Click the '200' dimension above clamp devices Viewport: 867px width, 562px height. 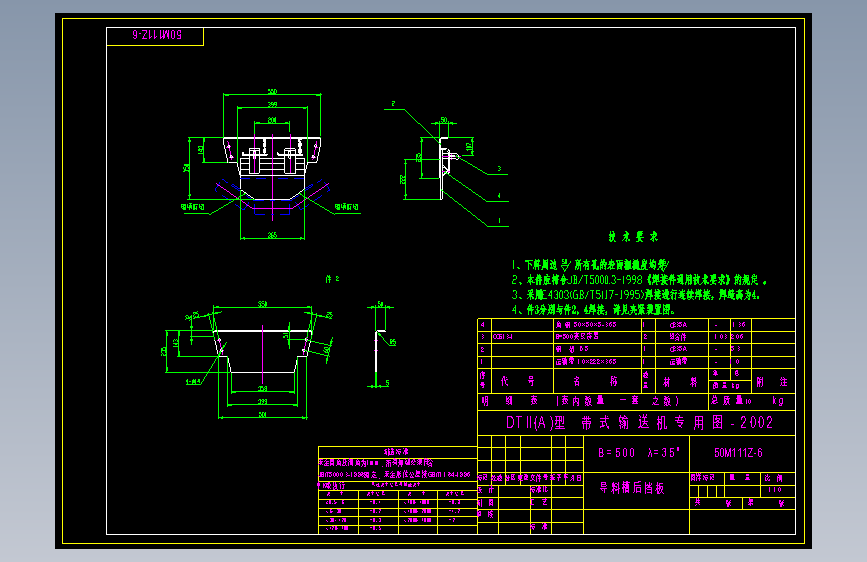[x=272, y=119]
